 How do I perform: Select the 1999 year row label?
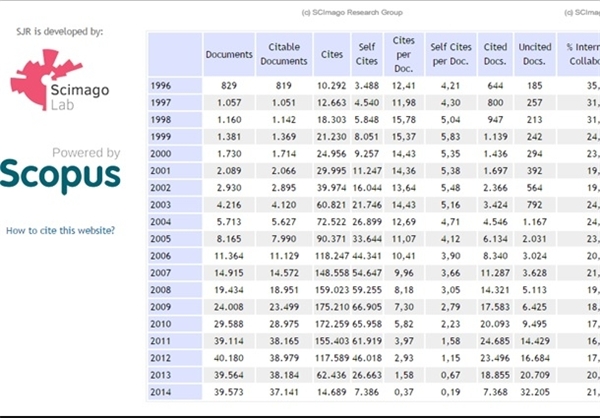[x=175, y=137]
